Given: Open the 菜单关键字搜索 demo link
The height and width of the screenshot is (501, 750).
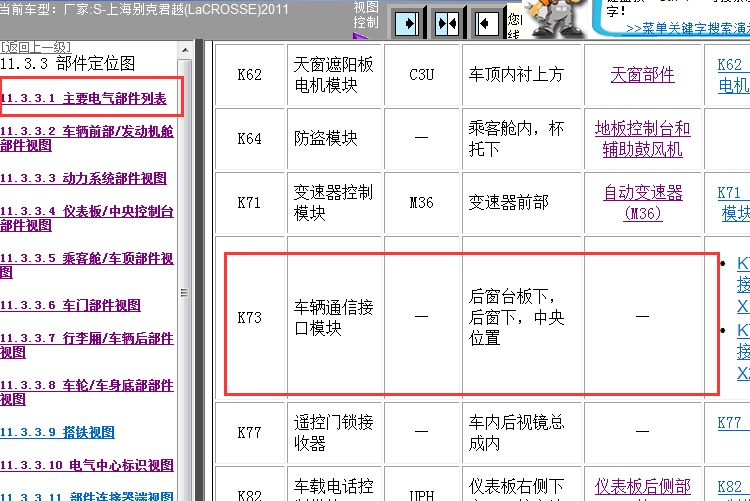Looking at the screenshot, I should [x=687, y=29].
